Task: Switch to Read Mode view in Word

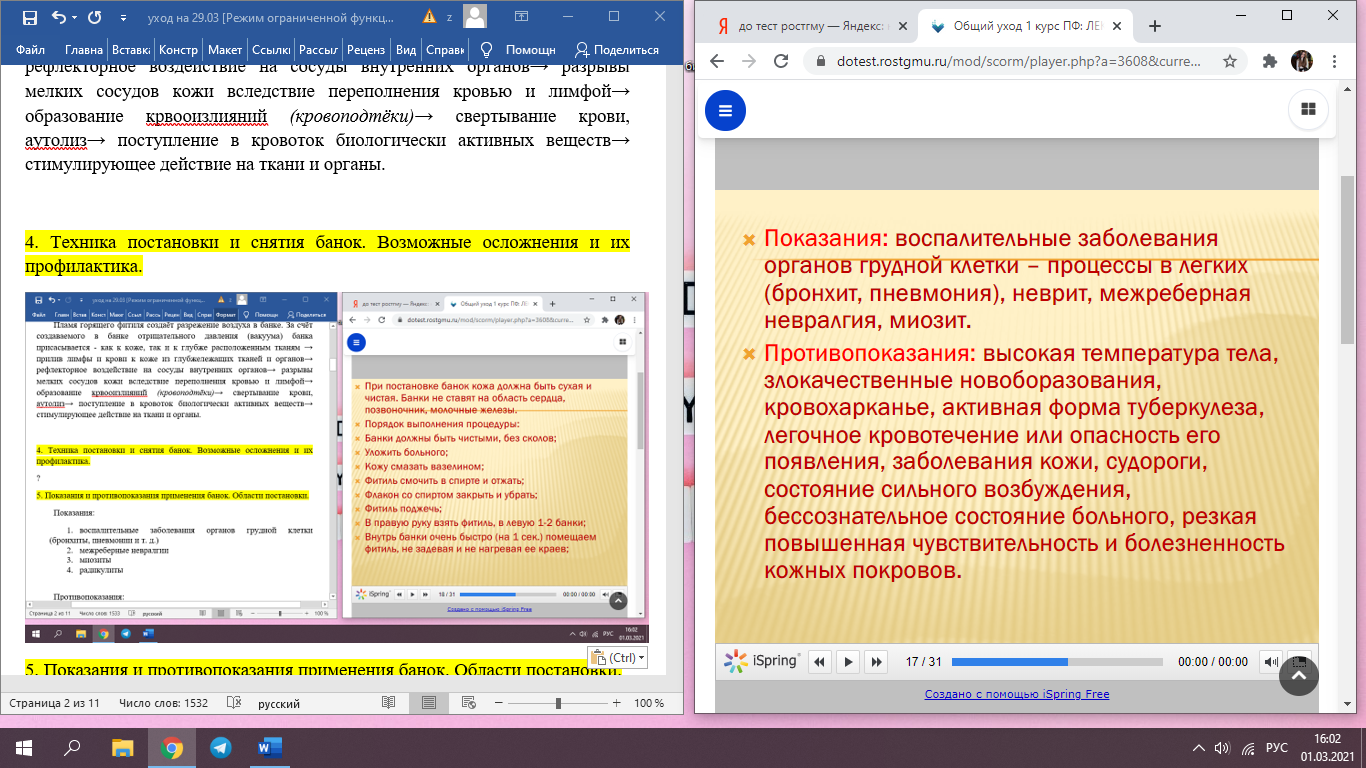Action: coord(388,703)
